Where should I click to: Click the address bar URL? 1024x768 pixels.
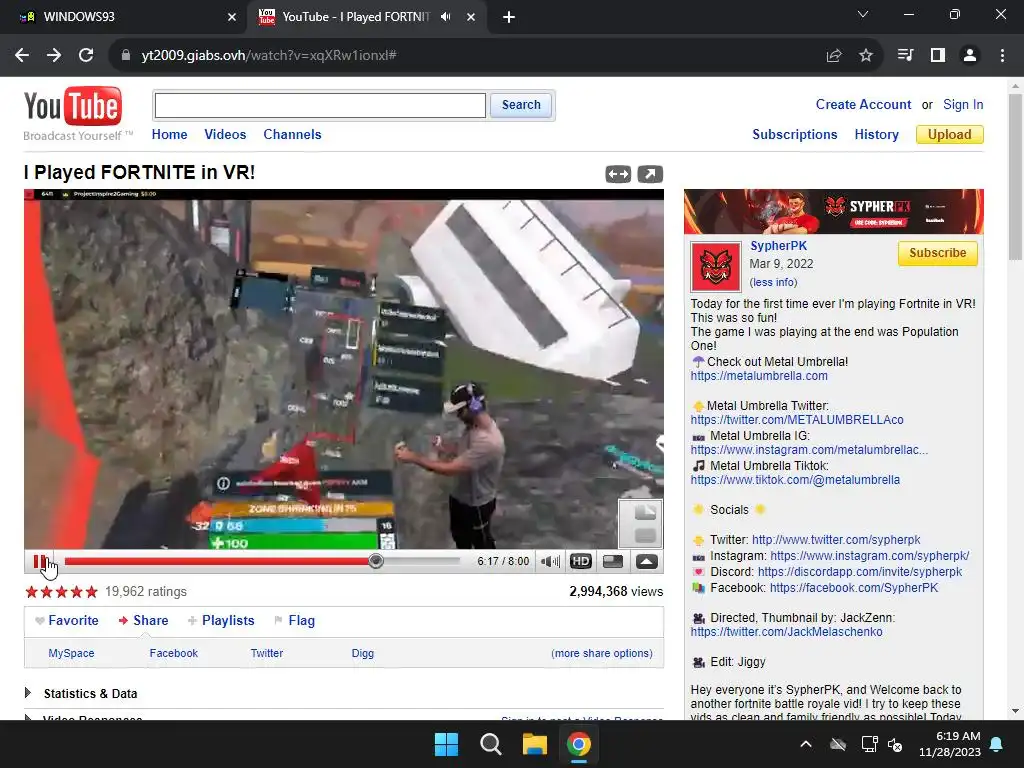click(269, 56)
